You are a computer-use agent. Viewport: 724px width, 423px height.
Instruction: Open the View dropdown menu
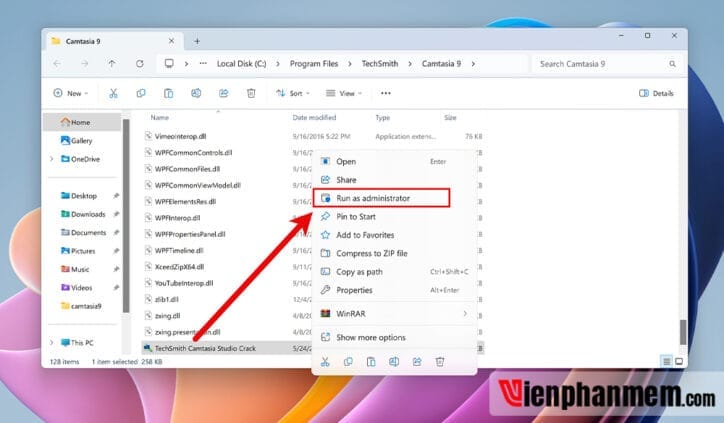344,93
